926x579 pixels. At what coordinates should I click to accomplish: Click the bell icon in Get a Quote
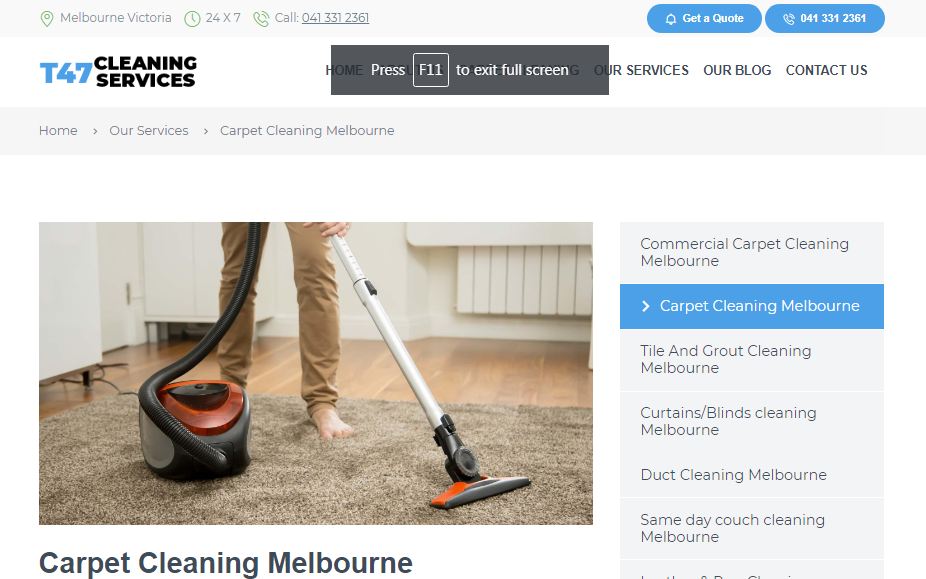pos(670,19)
